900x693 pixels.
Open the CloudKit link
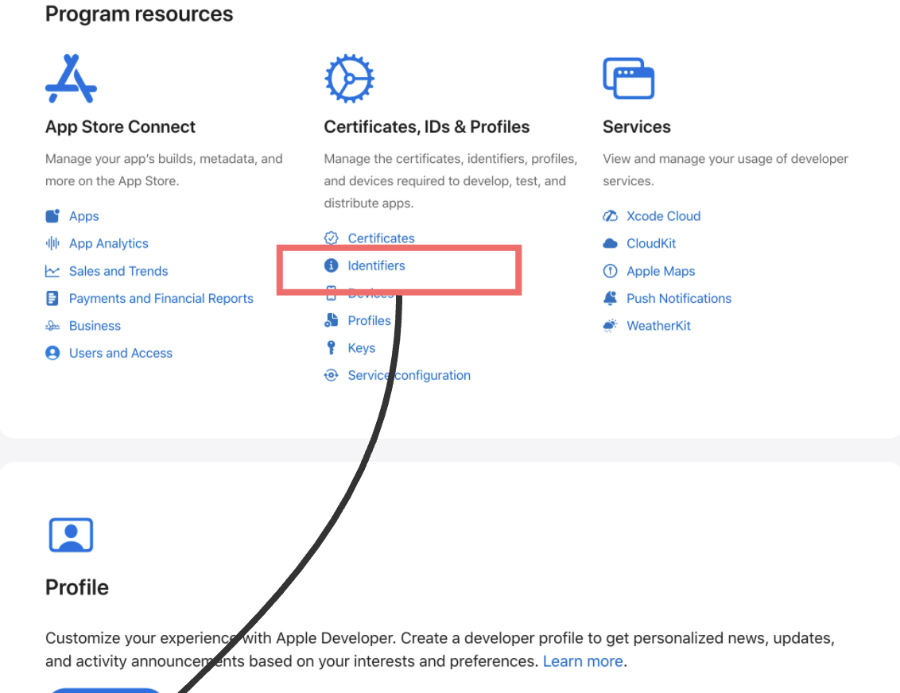point(651,243)
